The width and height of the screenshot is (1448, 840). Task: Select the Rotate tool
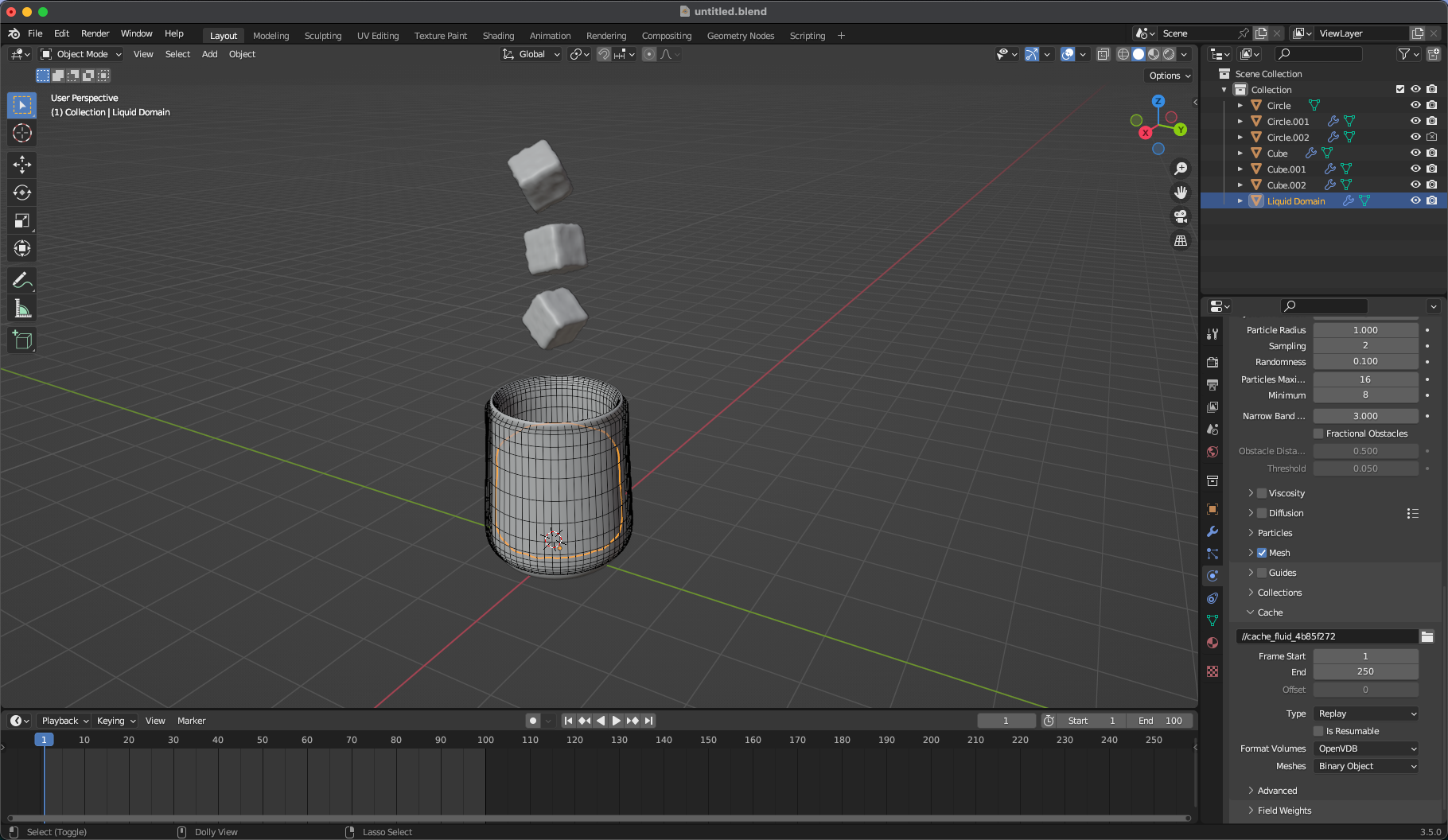[x=22, y=192]
